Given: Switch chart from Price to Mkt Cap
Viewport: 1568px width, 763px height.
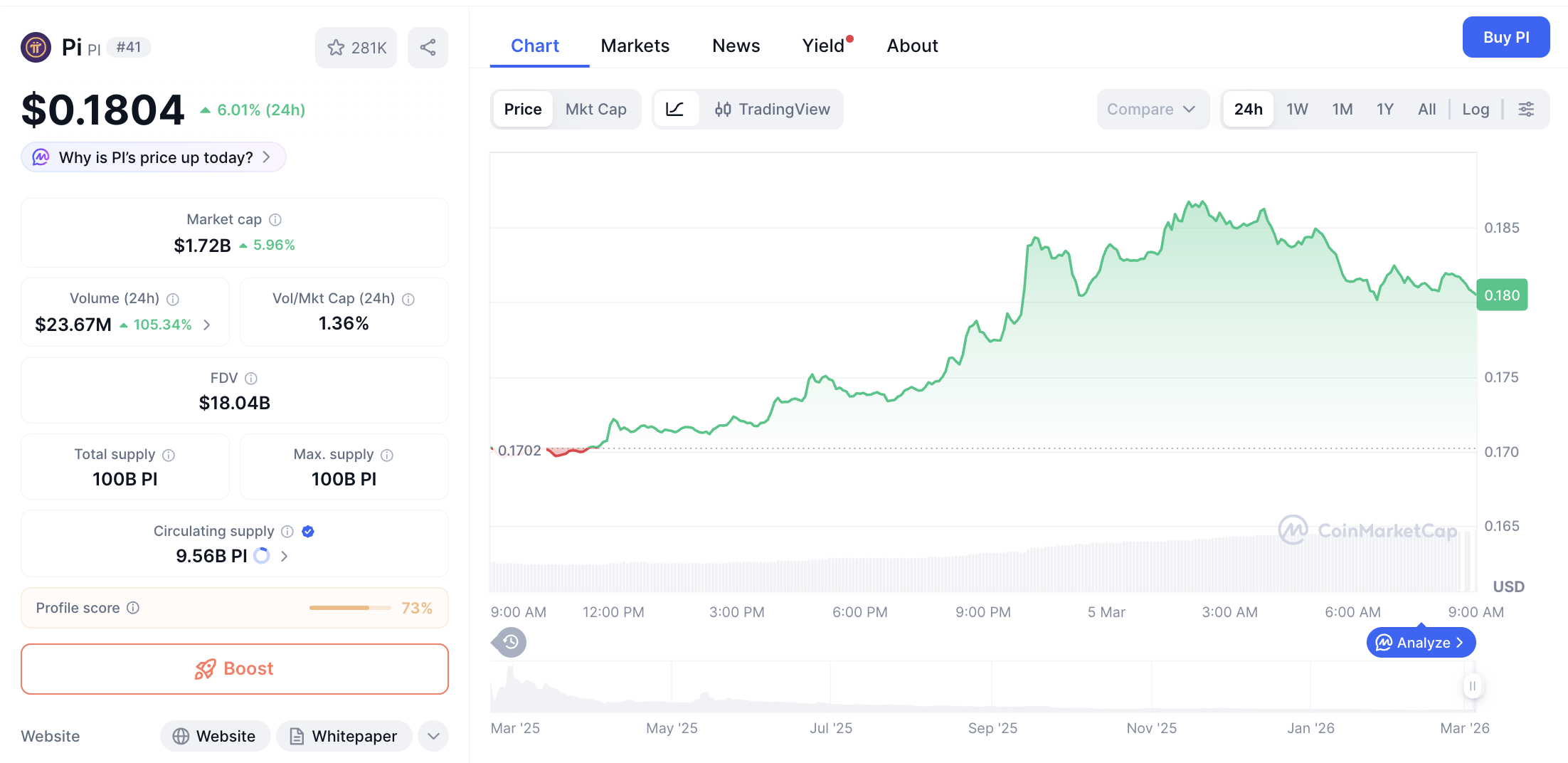Looking at the screenshot, I should point(596,109).
